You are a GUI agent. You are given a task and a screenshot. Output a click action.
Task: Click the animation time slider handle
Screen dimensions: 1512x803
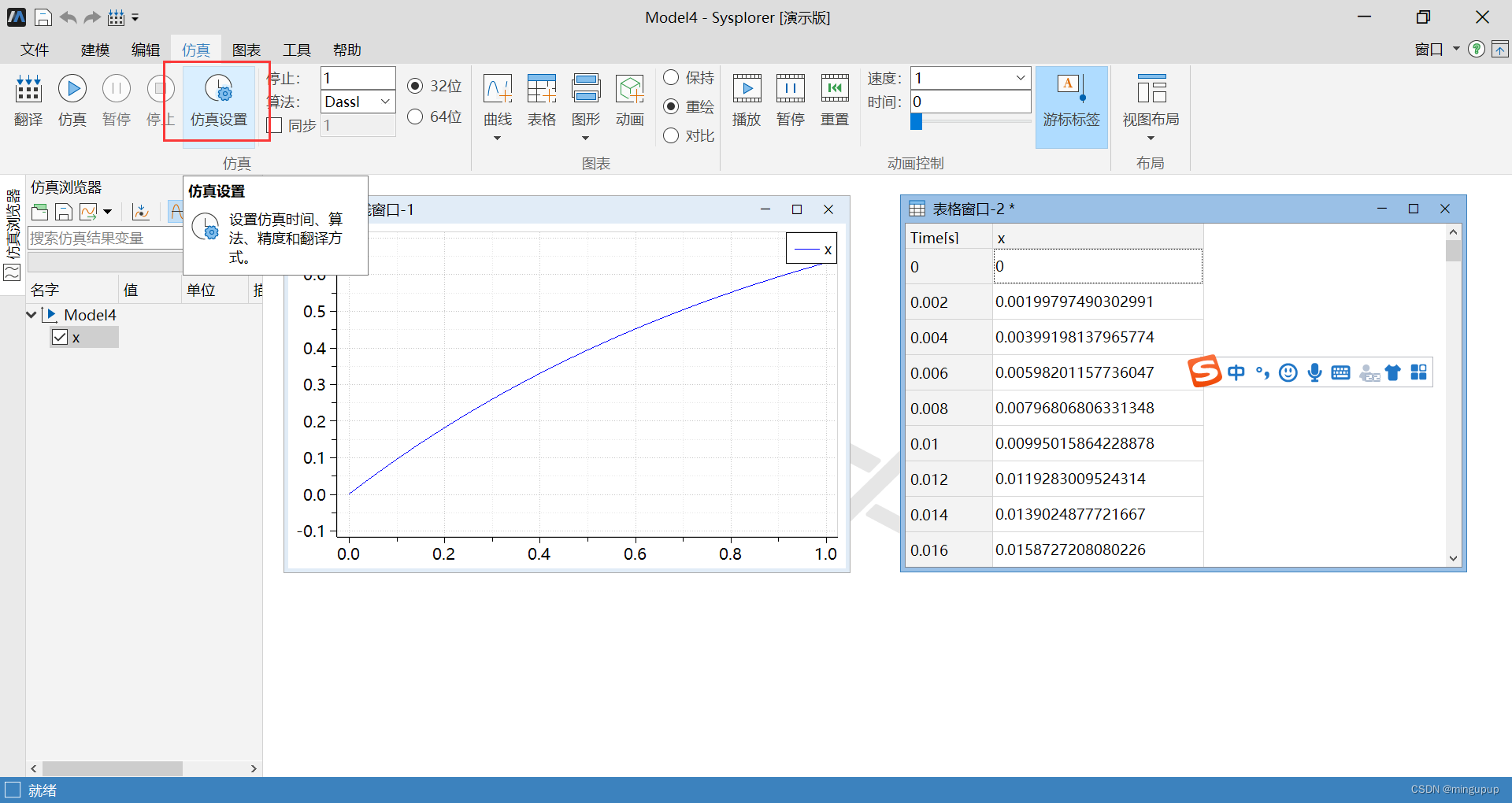[916, 121]
